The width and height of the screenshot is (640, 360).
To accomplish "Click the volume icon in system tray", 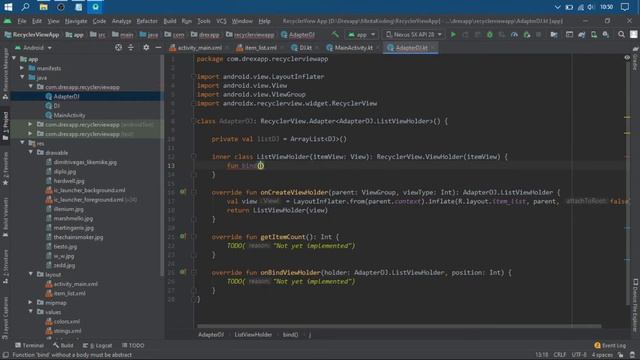I will 591,7.
